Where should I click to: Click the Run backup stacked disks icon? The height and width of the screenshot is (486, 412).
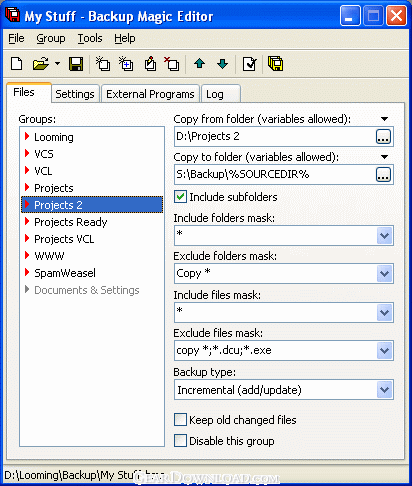click(x=275, y=64)
